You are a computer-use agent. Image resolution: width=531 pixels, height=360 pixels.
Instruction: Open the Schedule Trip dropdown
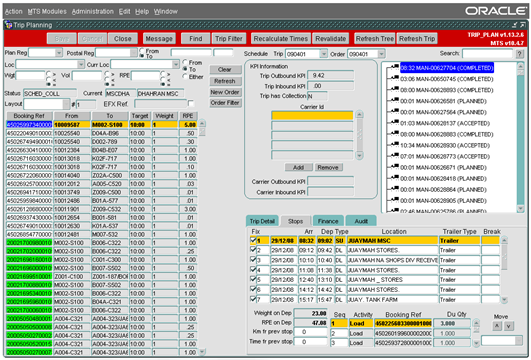(x=324, y=54)
